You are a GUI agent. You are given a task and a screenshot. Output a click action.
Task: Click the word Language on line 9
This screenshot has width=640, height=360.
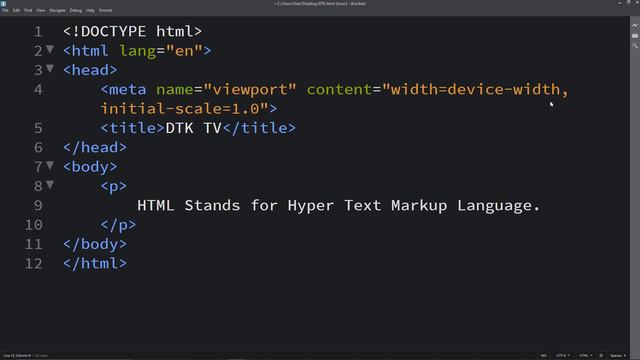click(494, 206)
